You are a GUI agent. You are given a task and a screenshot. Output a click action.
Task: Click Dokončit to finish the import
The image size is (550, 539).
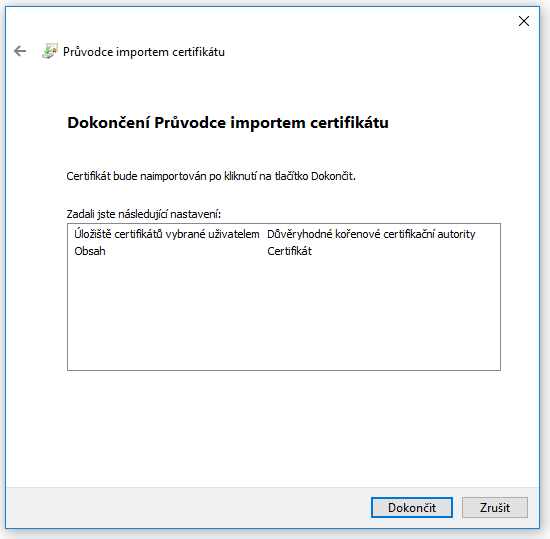pyautogui.click(x=412, y=507)
